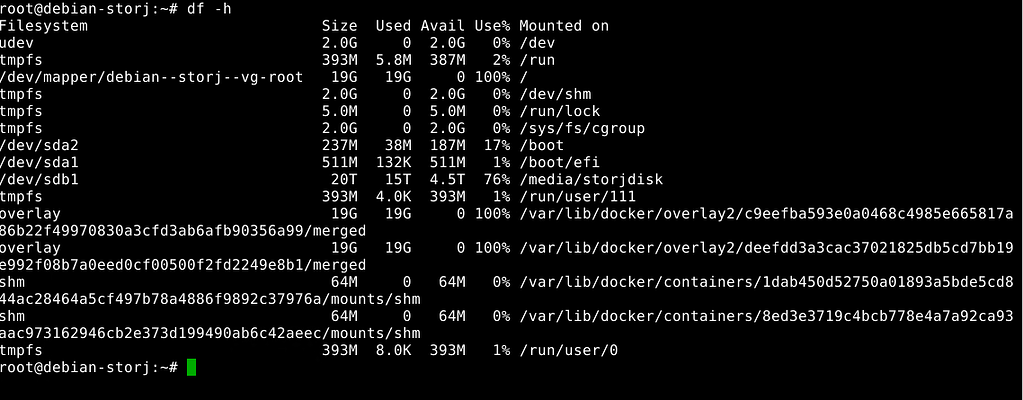The height and width of the screenshot is (400, 1023).
Task: Click the 76% usage value for storjdisk
Action: coord(494,180)
